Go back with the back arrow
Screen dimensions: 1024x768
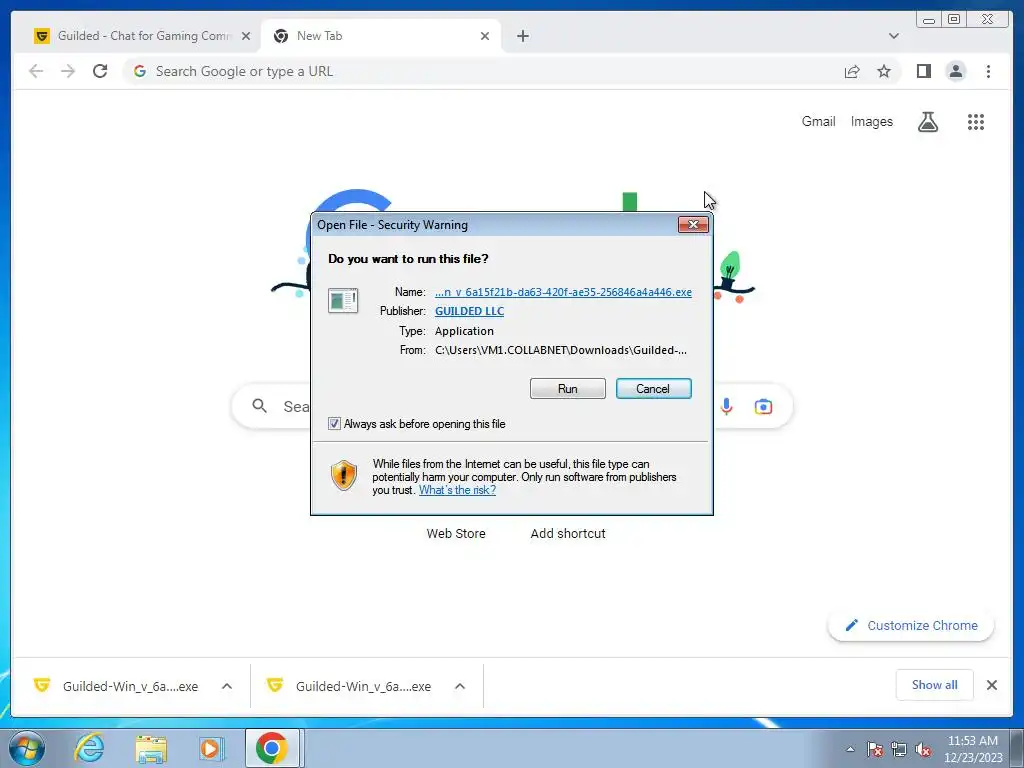pos(36,71)
